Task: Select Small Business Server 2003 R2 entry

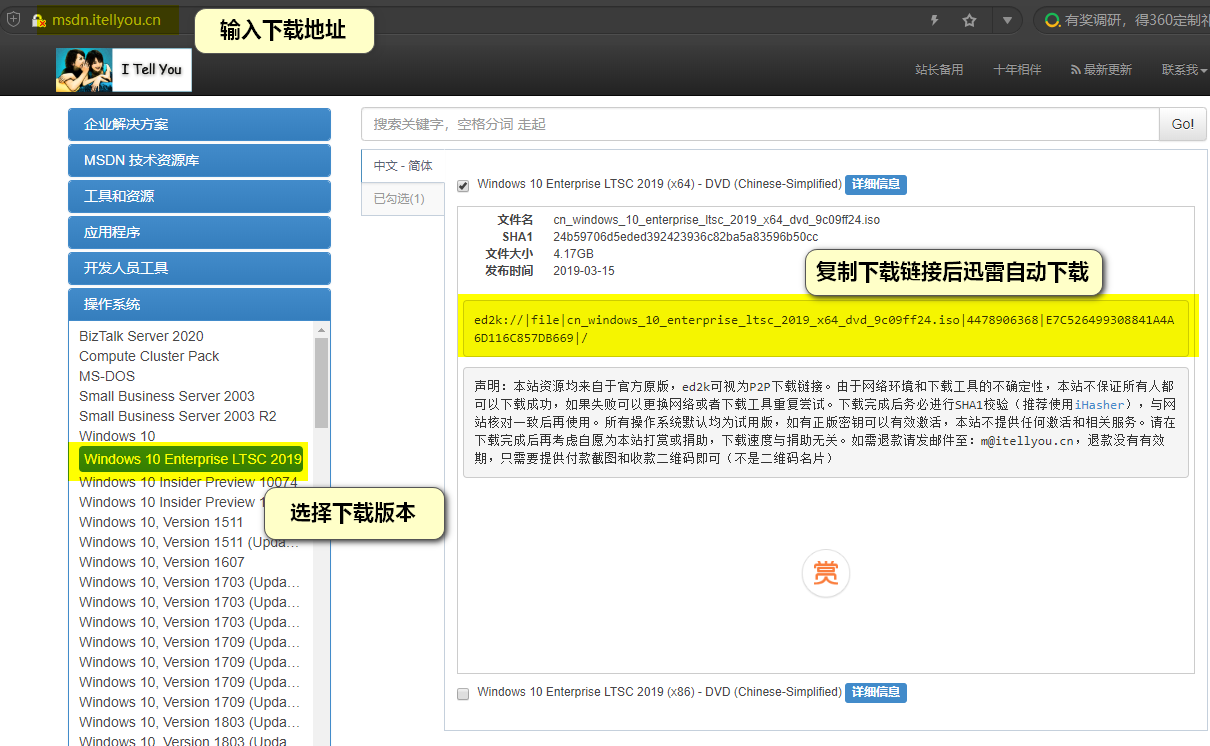Action: tap(178, 416)
